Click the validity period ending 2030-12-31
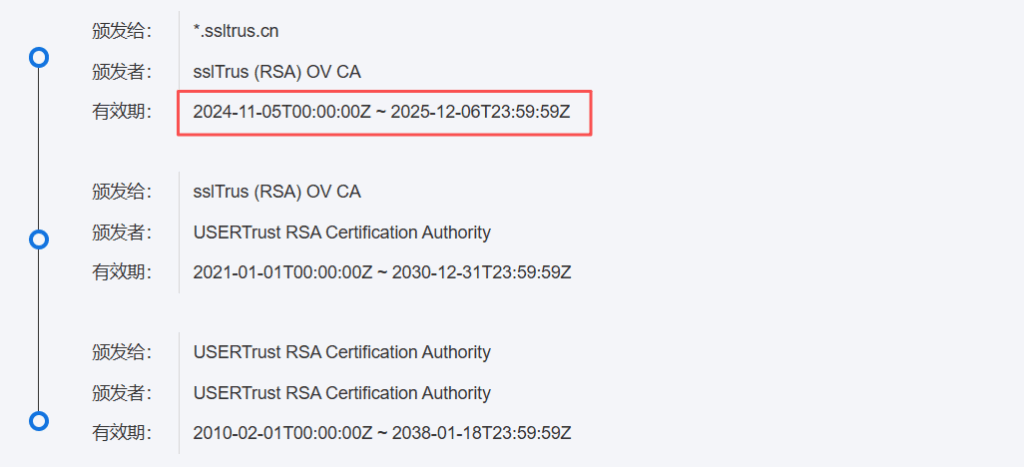The width and height of the screenshot is (1024, 467). tap(382, 272)
